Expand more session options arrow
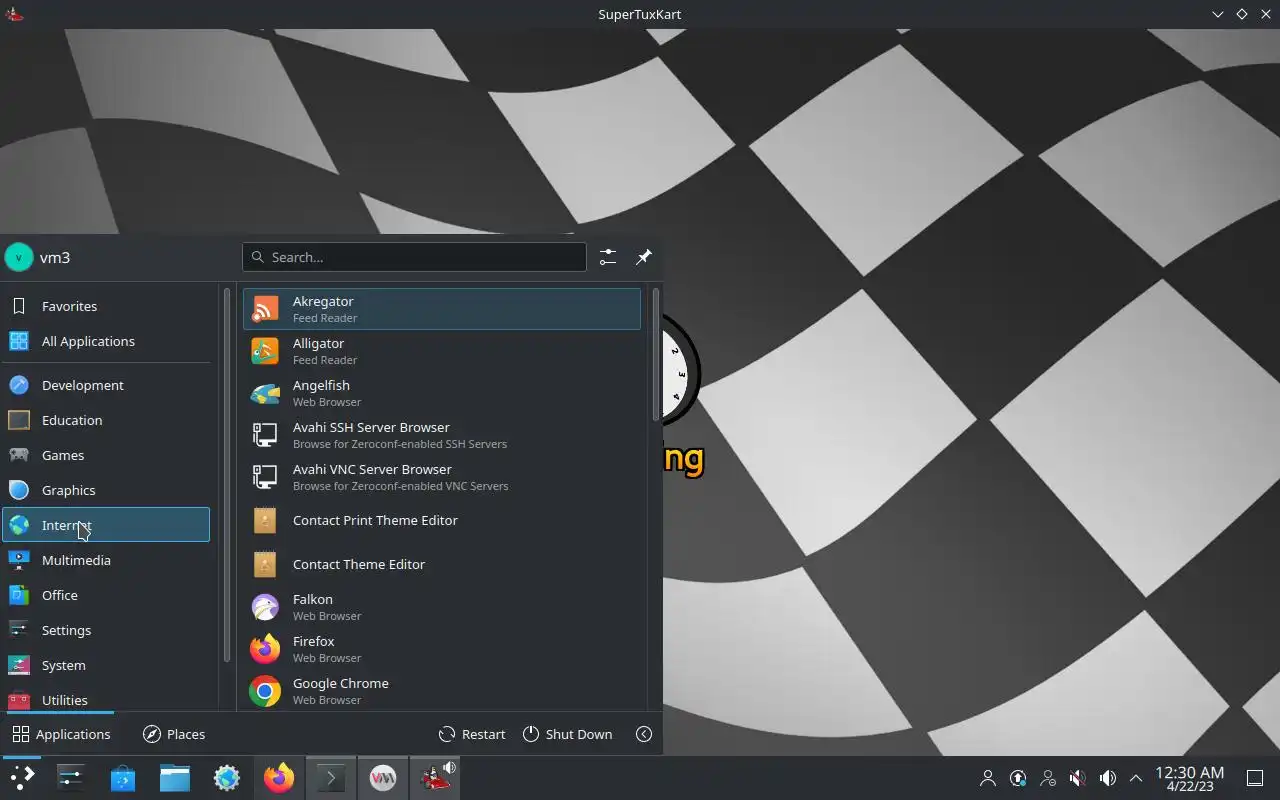1280x800 pixels. click(x=644, y=734)
